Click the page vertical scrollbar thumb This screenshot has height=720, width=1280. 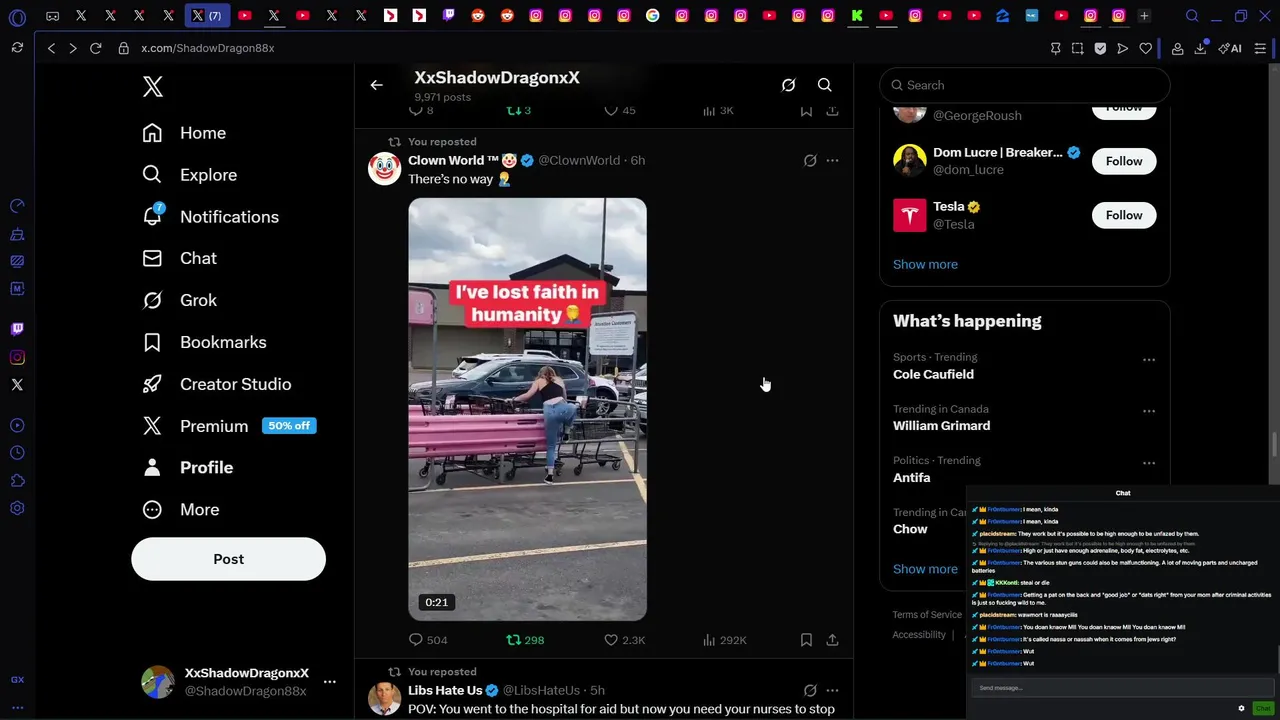pos(1275,443)
